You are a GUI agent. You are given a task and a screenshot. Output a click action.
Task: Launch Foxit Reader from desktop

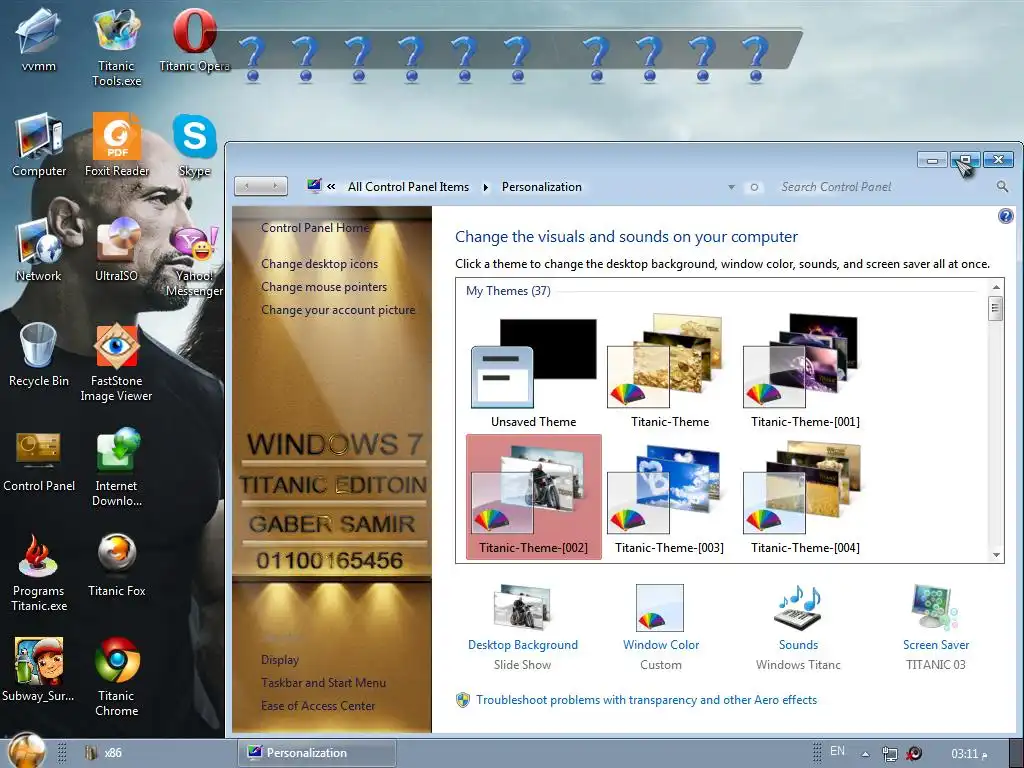click(117, 145)
